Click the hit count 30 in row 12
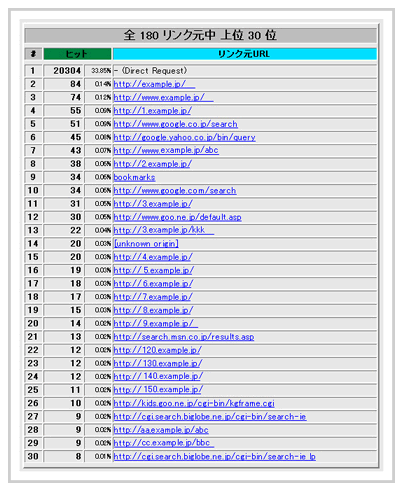This screenshot has height=491, width=403. pos(75,217)
